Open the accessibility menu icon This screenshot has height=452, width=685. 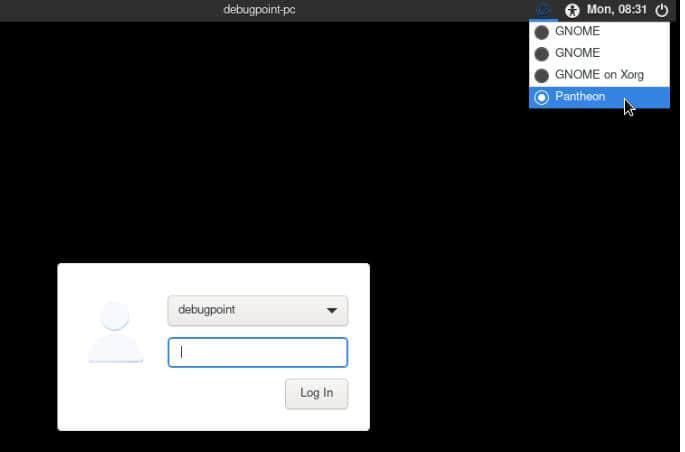click(572, 10)
